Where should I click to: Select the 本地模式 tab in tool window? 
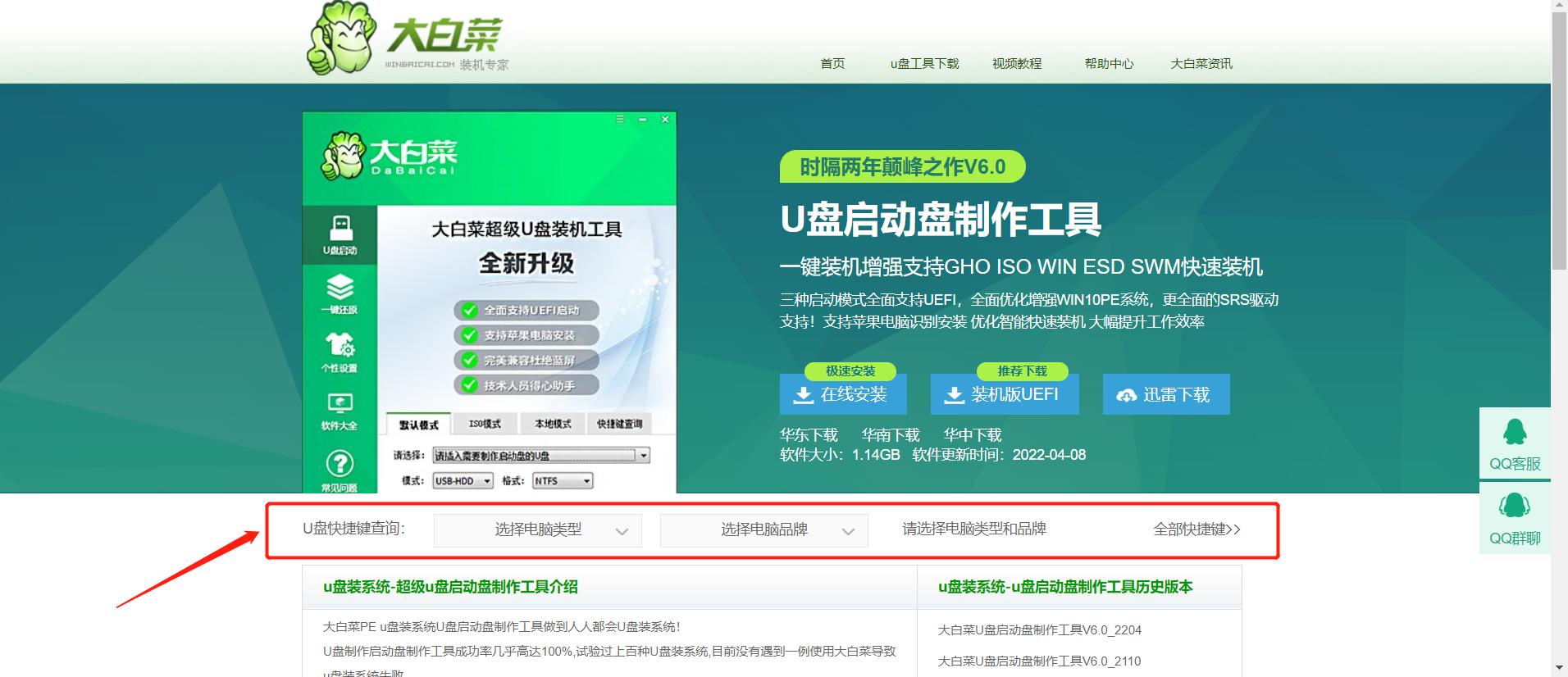[553, 424]
